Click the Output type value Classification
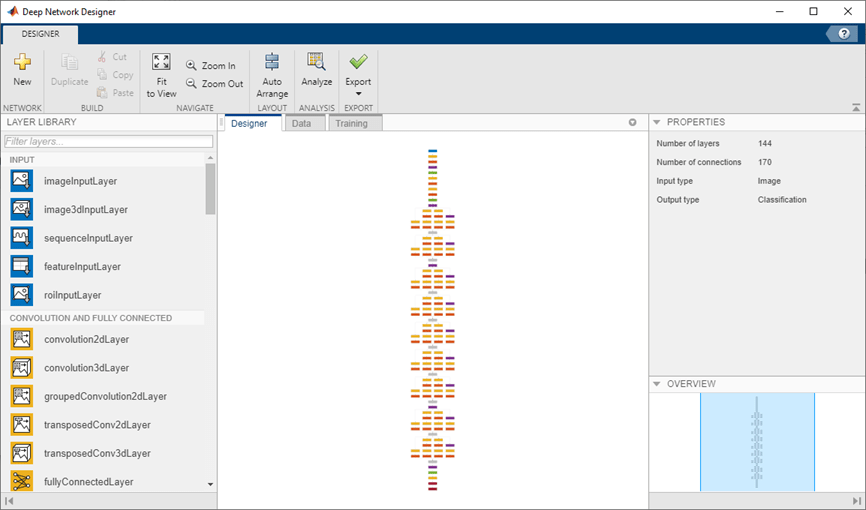This screenshot has height=510, width=866. 782,199
